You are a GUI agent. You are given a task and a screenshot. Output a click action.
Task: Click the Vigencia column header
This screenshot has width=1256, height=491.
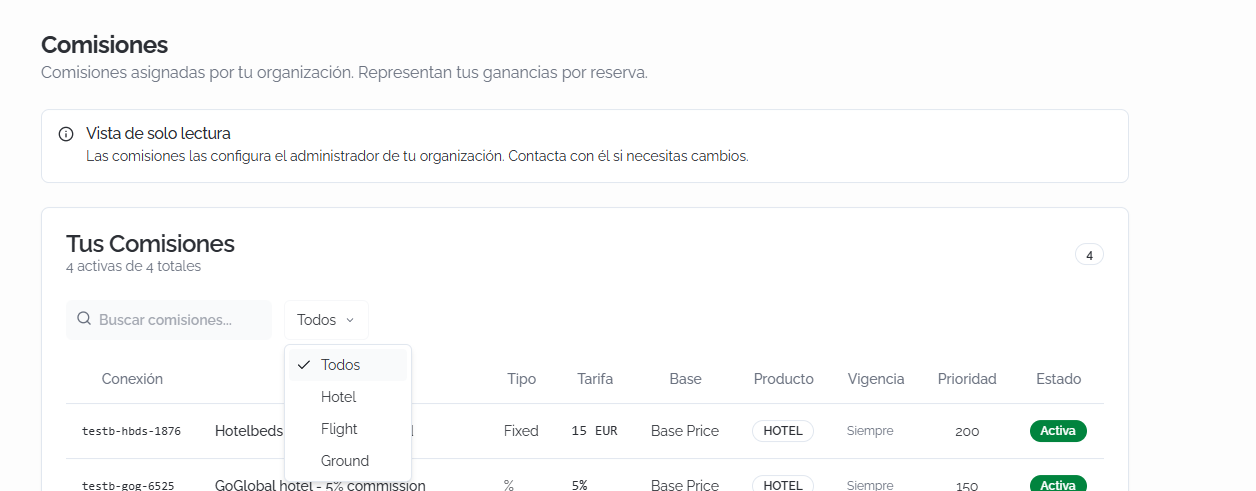[x=876, y=379]
